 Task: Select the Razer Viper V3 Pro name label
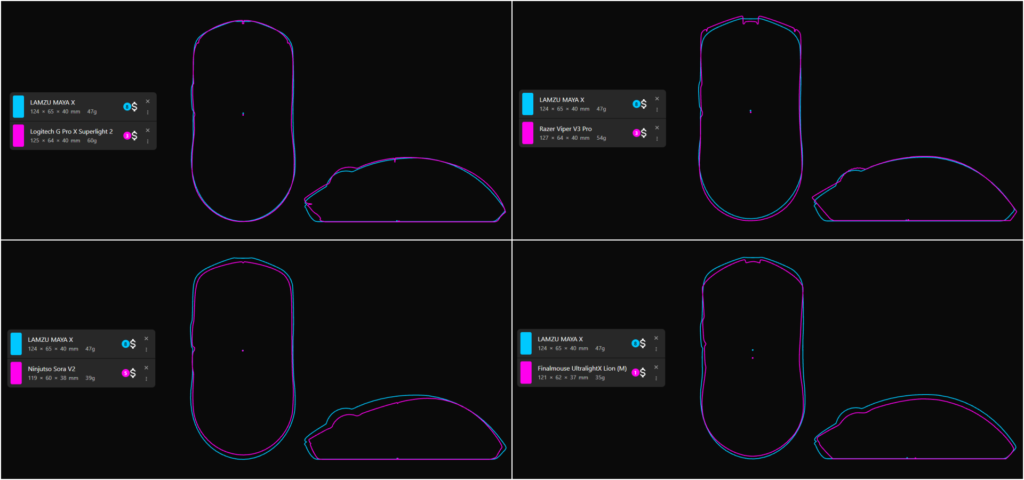tap(566, 129)
